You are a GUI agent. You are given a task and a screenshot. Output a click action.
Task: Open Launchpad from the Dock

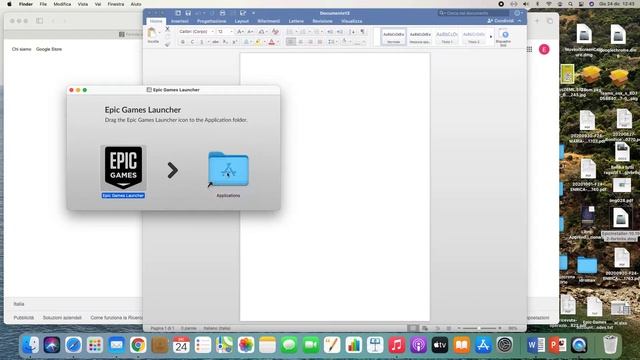(95, 345)
